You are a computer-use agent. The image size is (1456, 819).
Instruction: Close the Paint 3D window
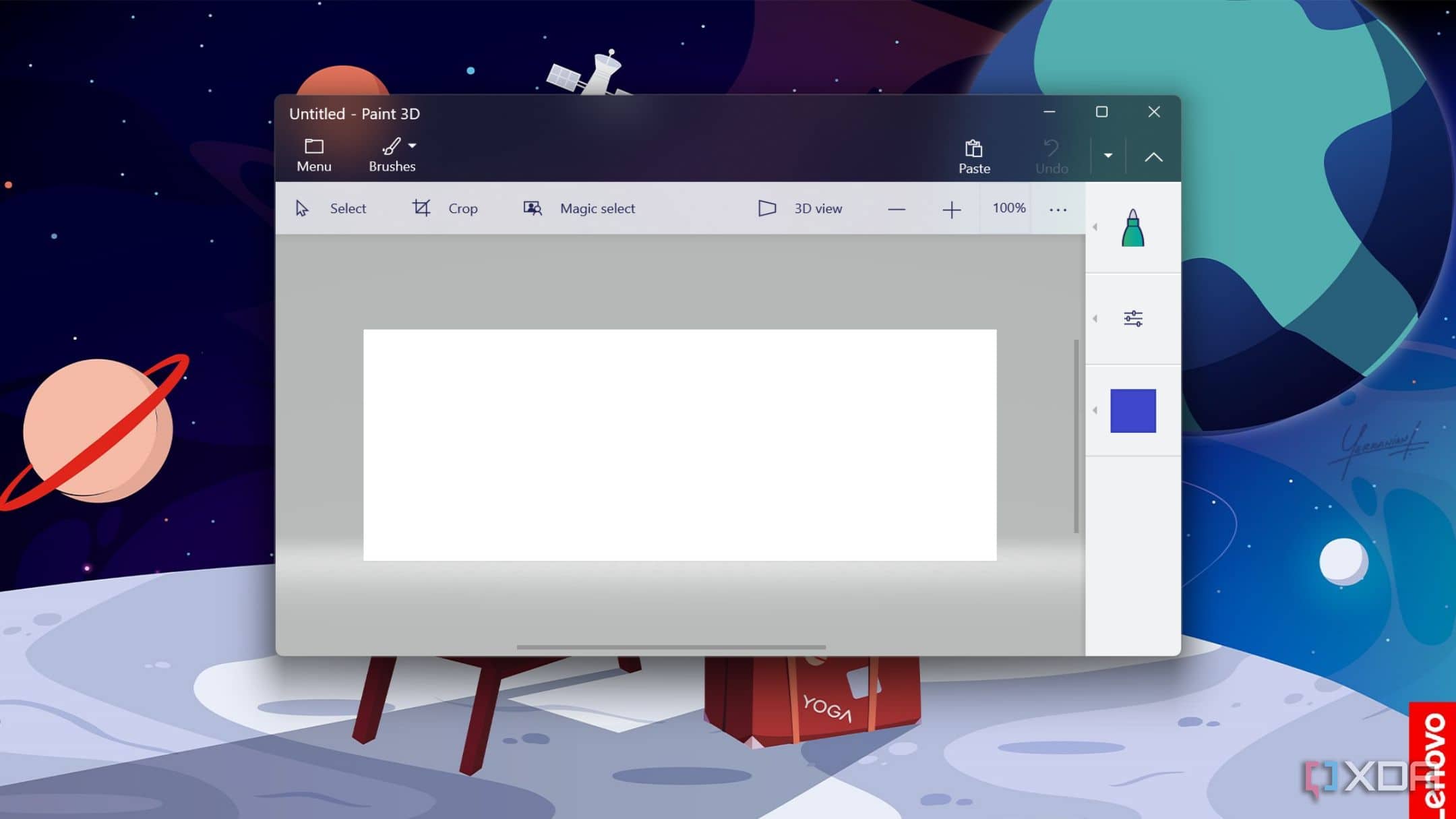point(1154,112)
